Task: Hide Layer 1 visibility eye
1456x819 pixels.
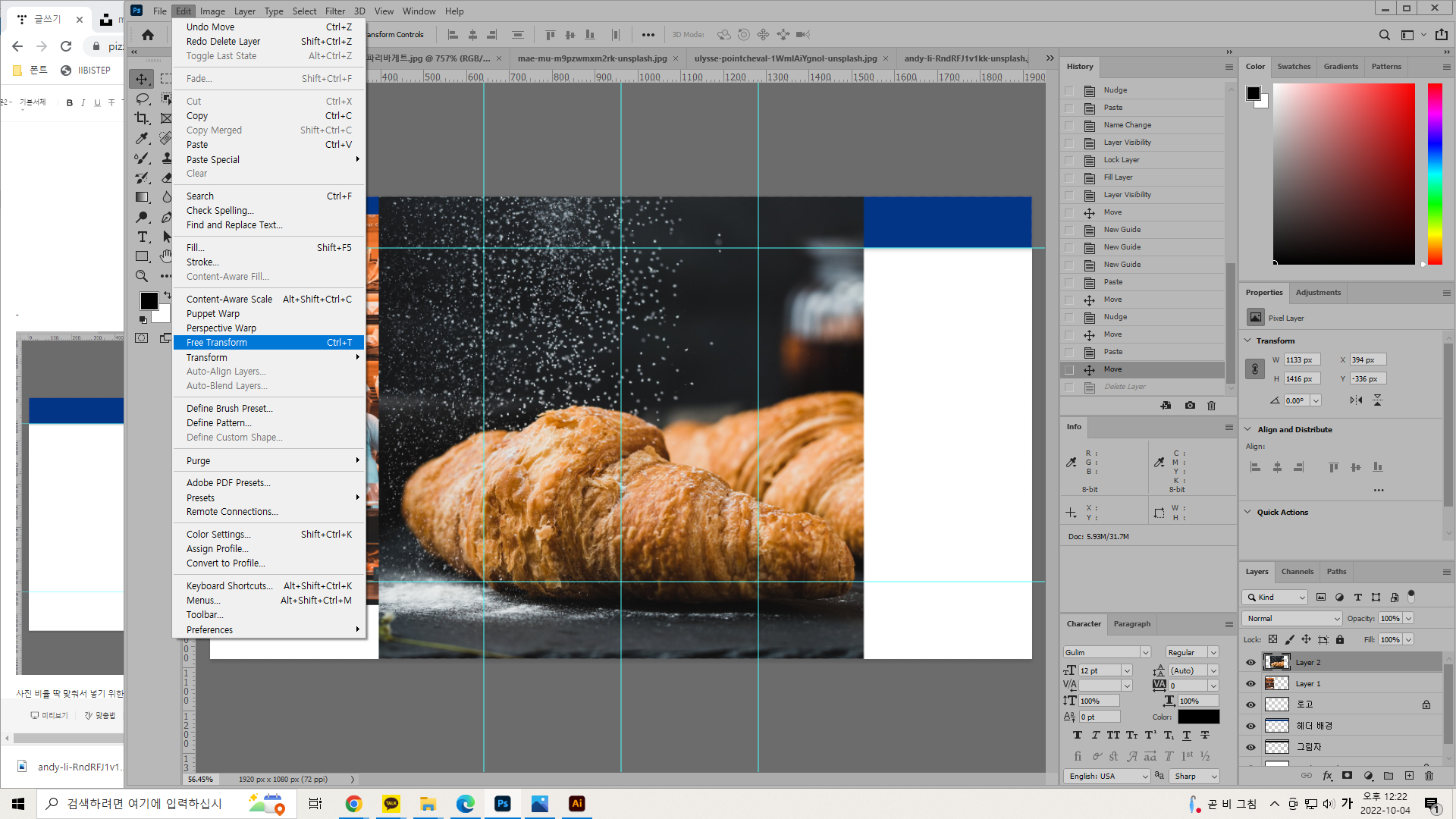Action: [1250, 684]
